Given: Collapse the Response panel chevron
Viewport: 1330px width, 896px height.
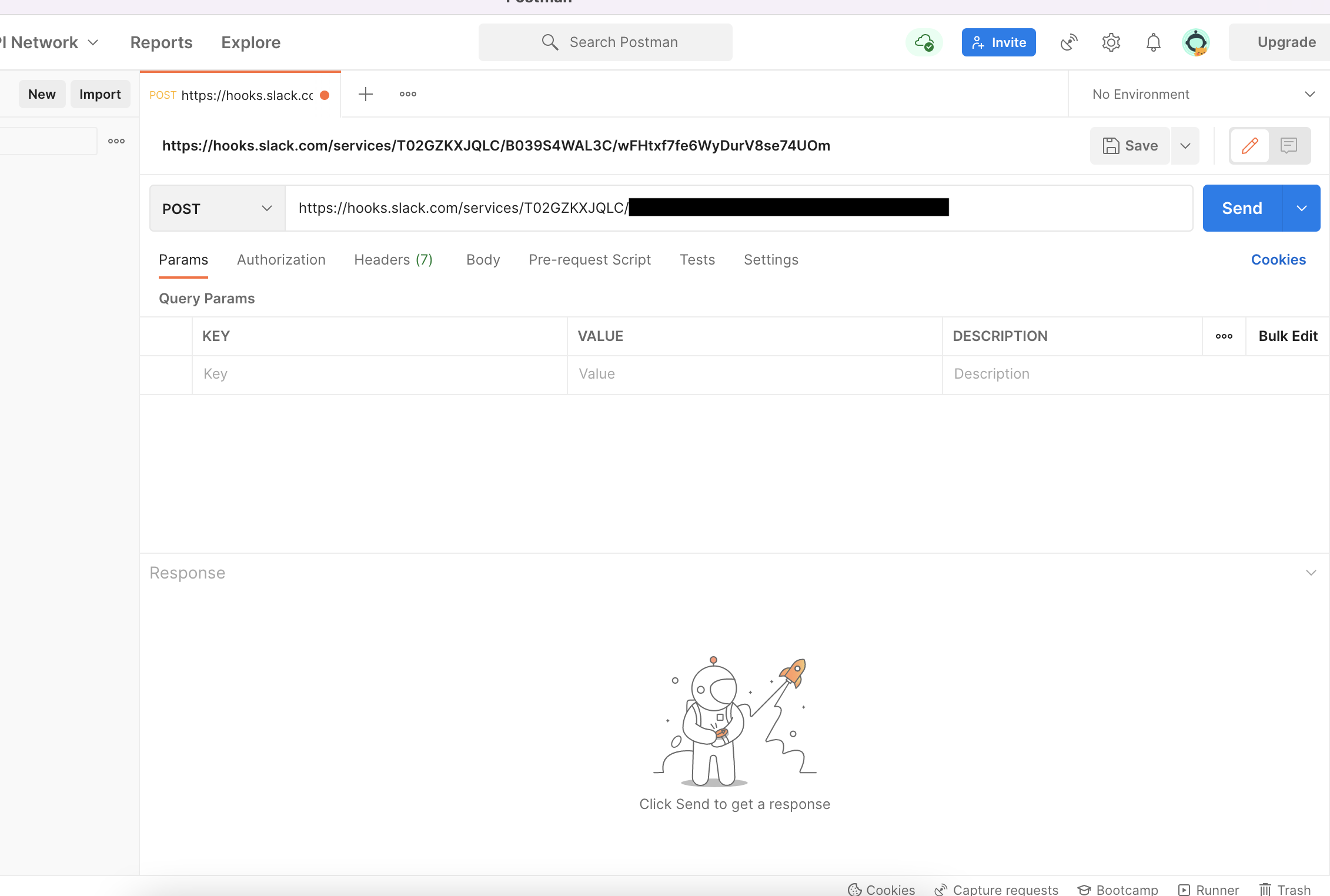Looking at the screenshot, I should [x=1311, y=573].
